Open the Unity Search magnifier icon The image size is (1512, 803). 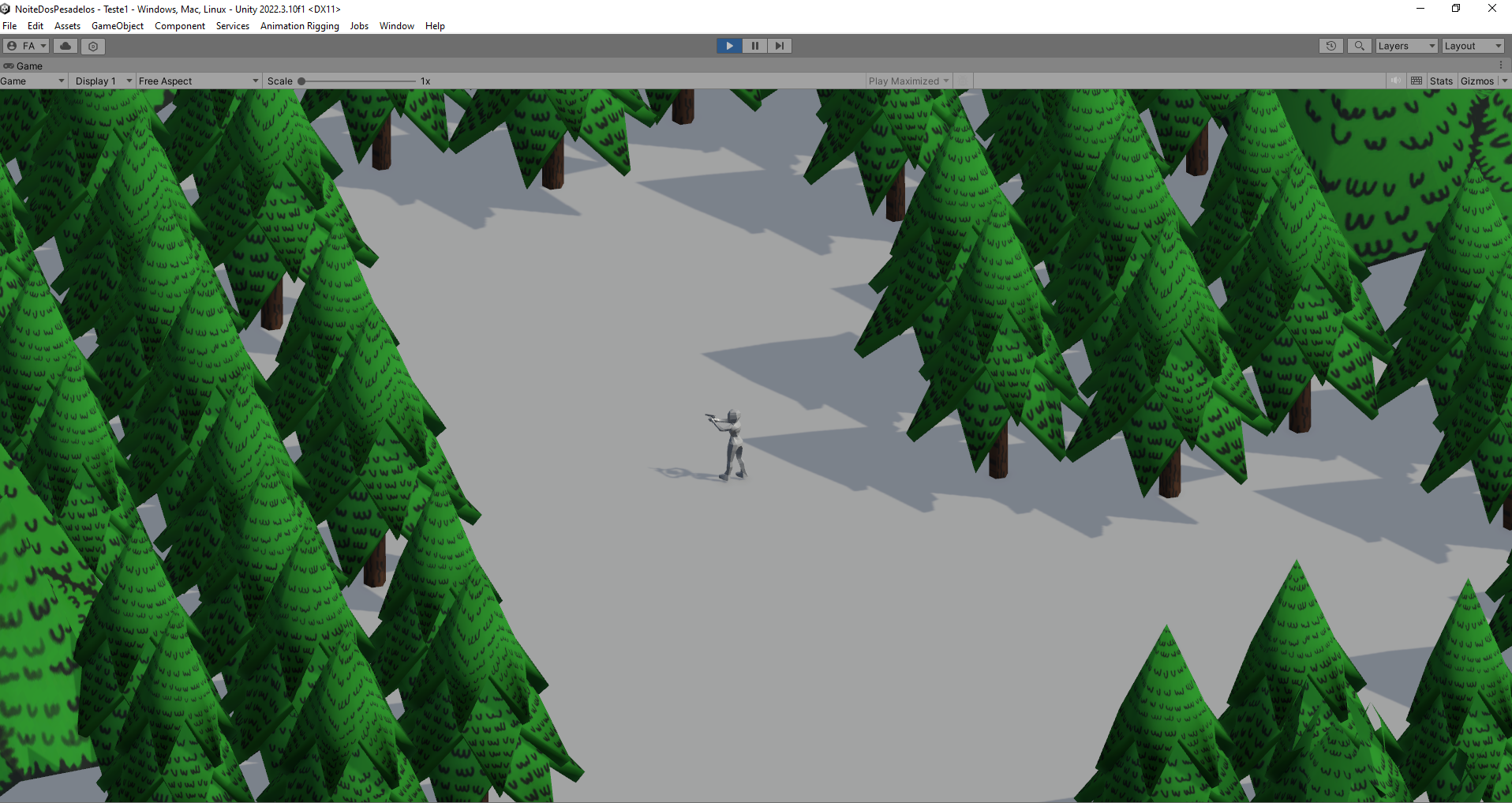[x=1359, y=46]
